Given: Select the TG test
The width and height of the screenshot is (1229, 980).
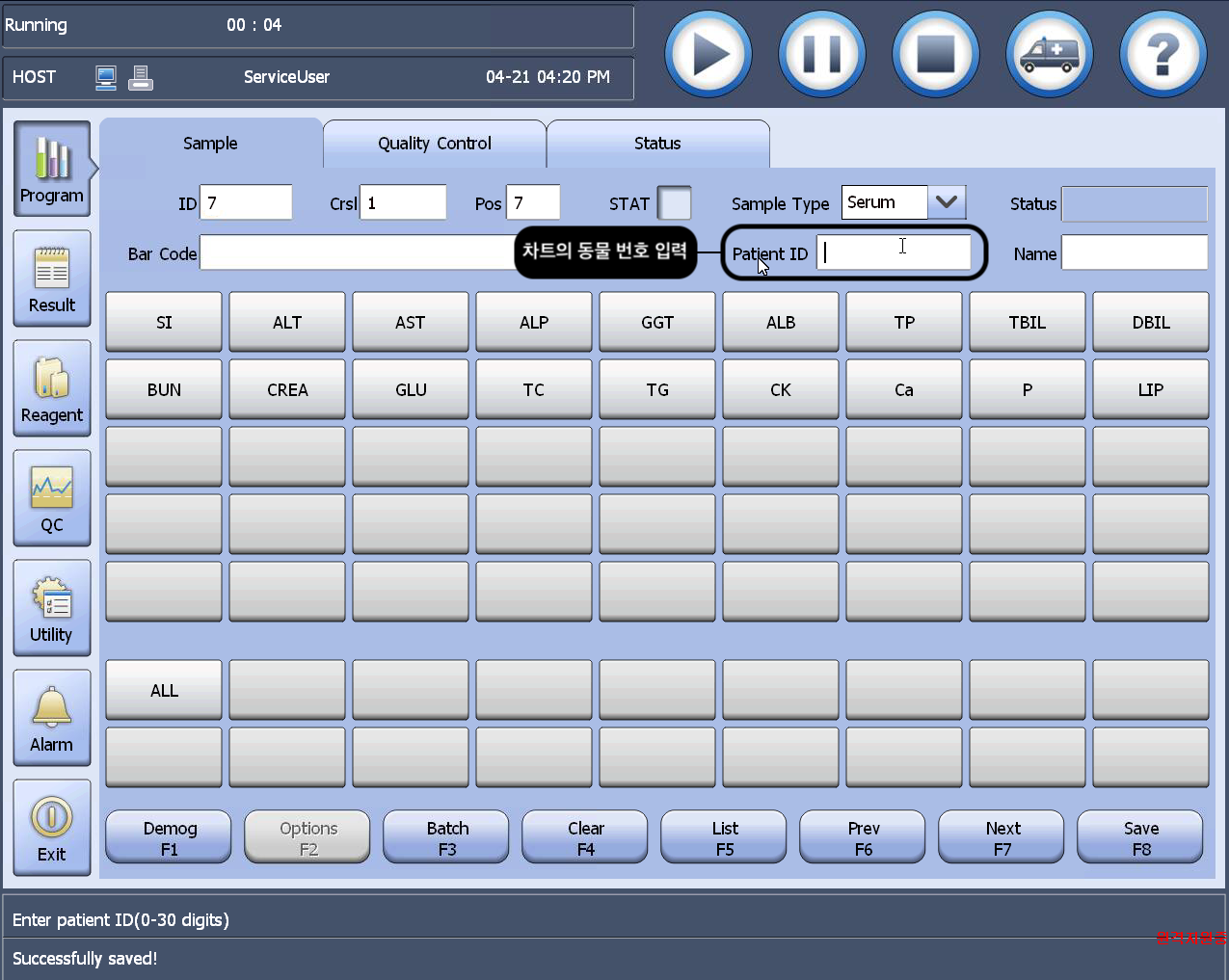Looking at the screenshot, I should click(x=657, y=389).
